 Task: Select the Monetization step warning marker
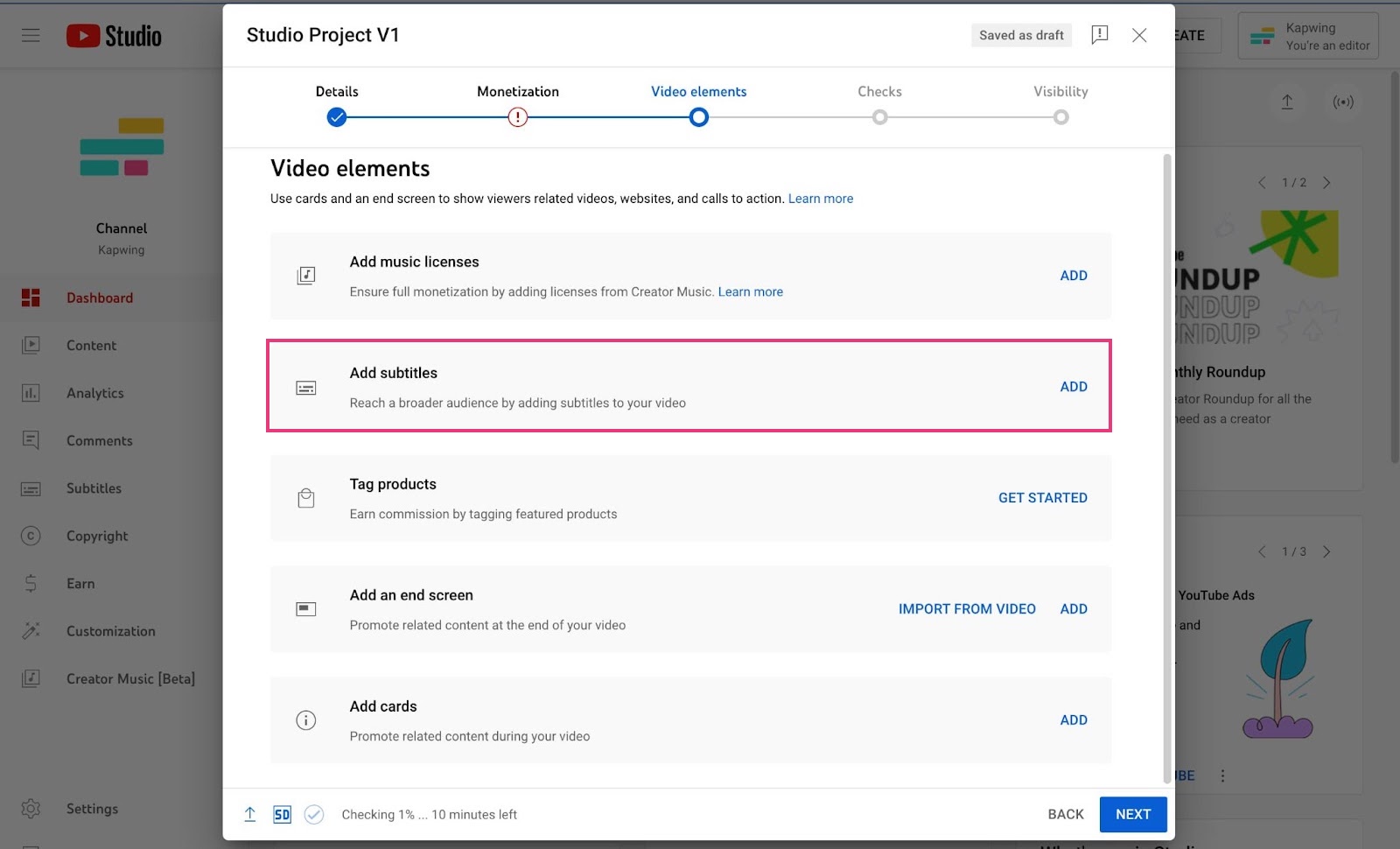pos(518,117)
